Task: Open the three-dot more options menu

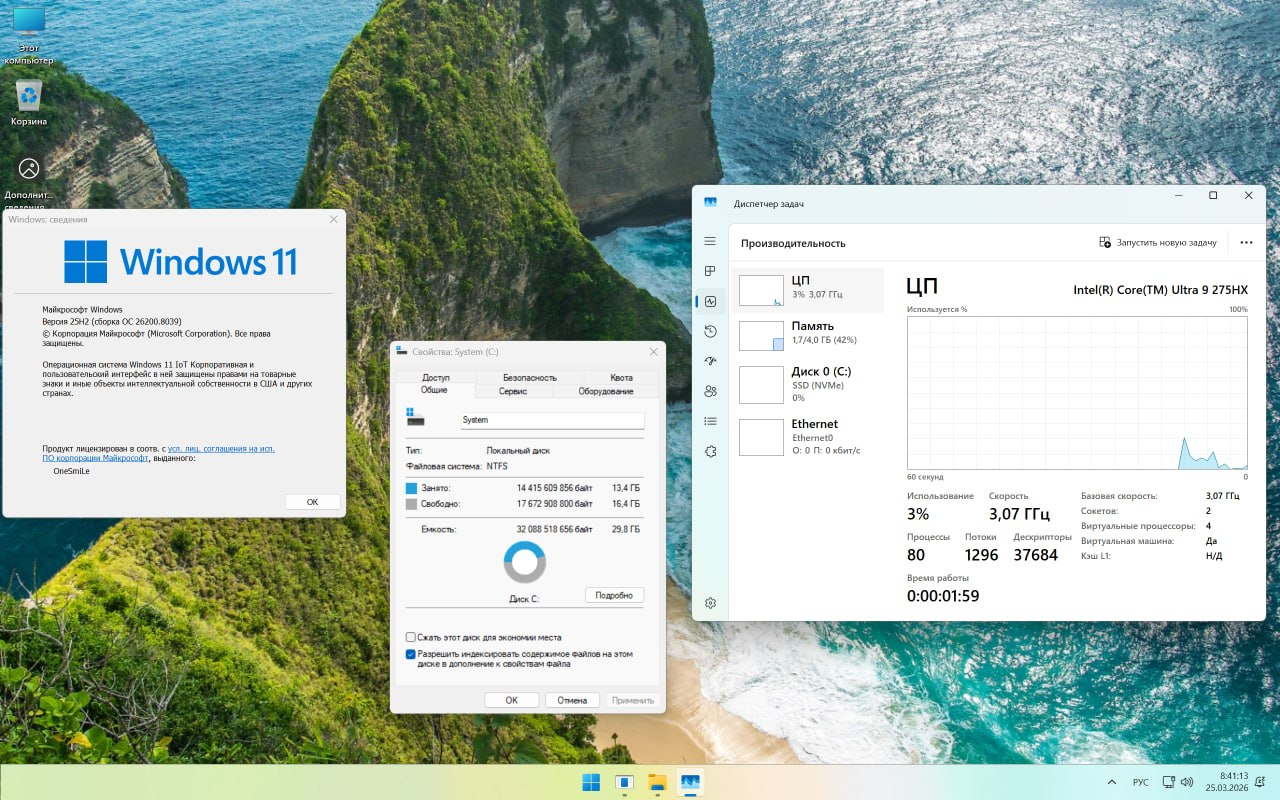Action: (1246, 242)
